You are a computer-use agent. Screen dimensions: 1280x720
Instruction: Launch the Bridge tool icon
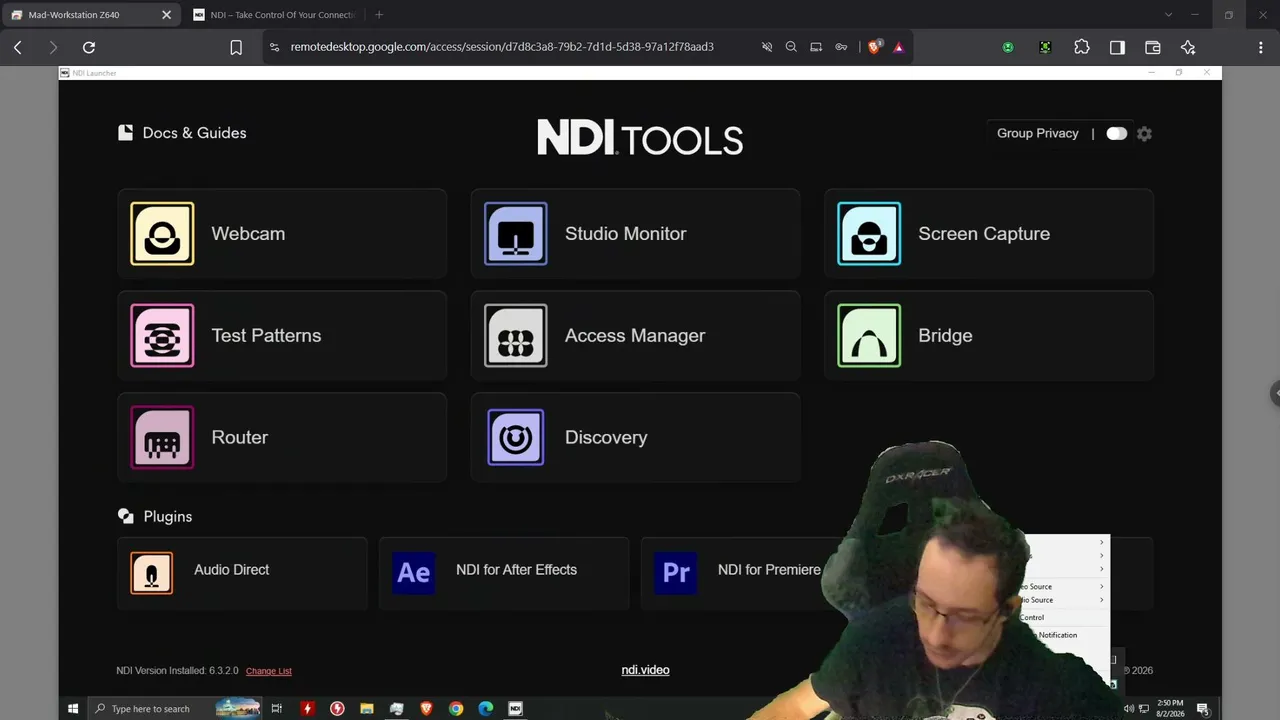click(869, 336)
